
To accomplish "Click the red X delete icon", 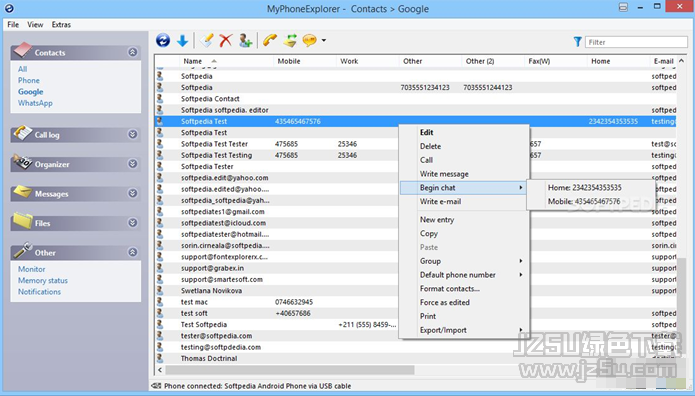I will 226,40.
